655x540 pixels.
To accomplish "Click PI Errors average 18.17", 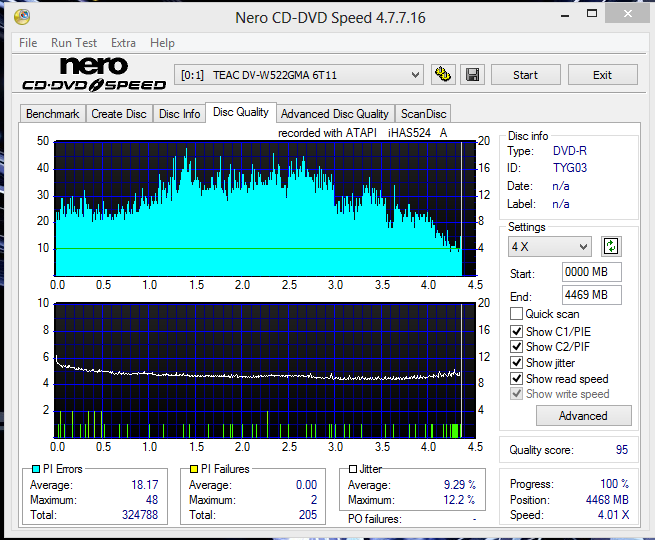I will click(145, 484).
